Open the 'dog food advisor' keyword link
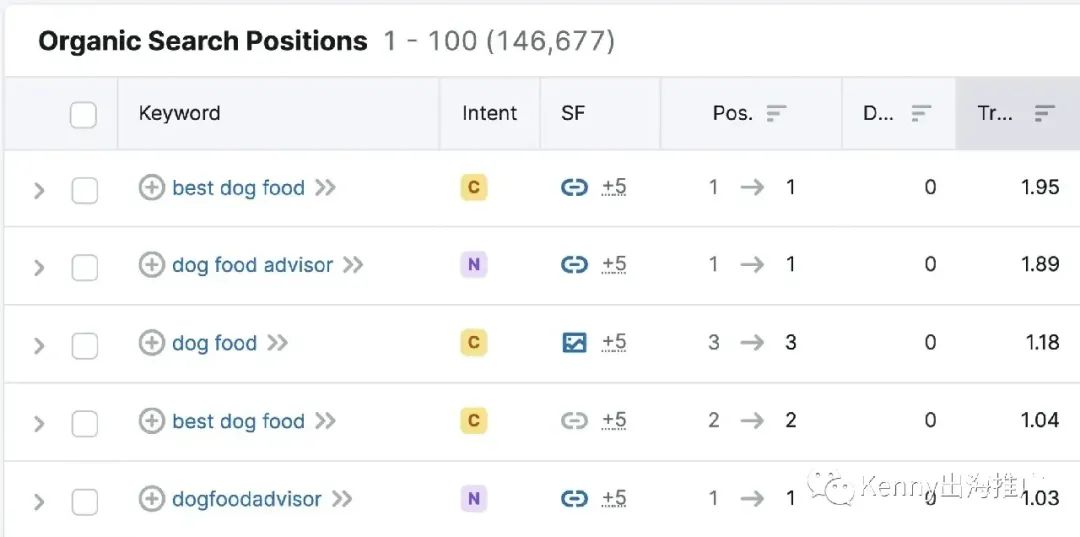 click(253, 265)
